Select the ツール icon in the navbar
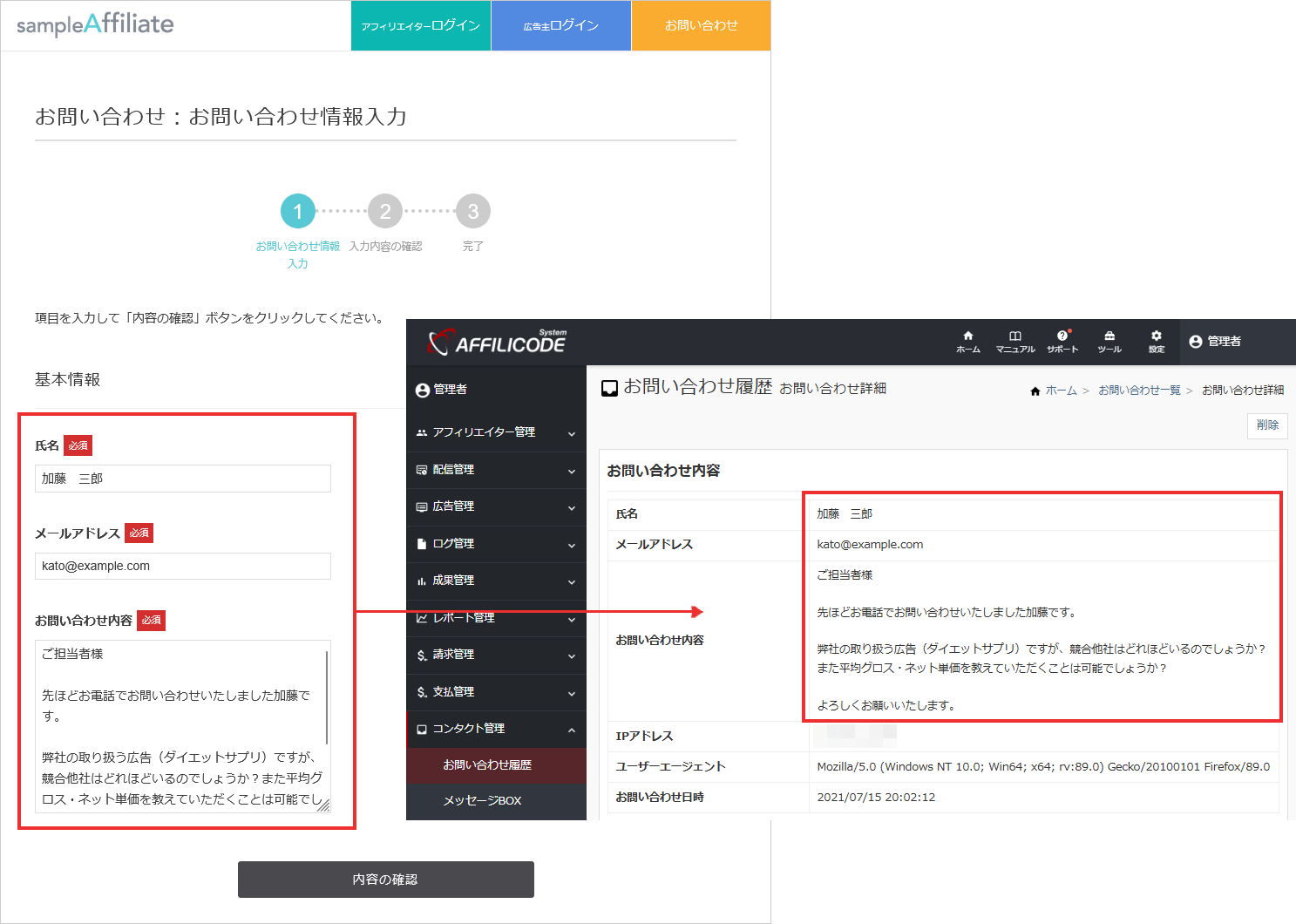Viewport: 1296px width, 924px height. (x=1109, y=340)
